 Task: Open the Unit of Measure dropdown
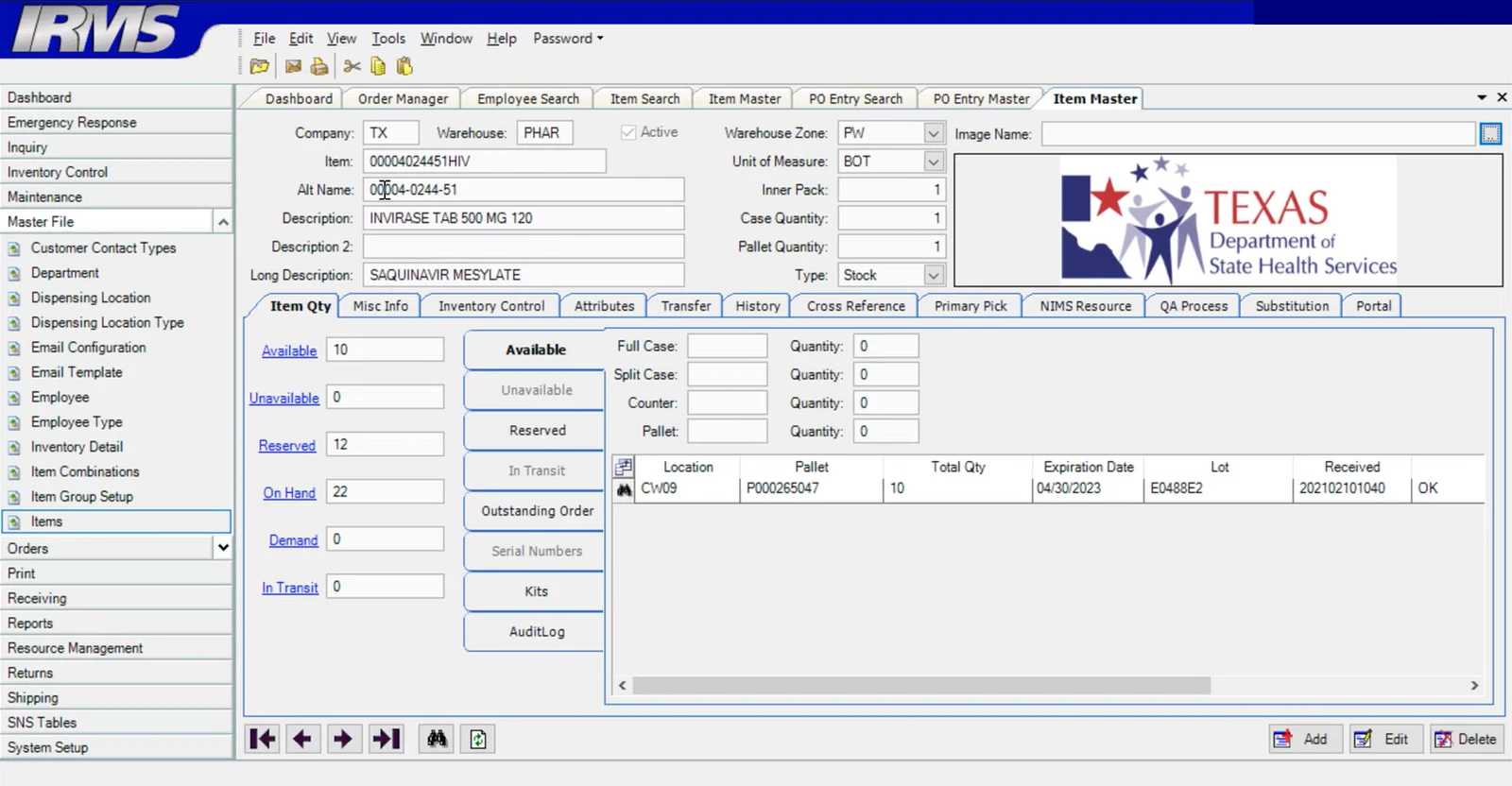pos(933,162)
